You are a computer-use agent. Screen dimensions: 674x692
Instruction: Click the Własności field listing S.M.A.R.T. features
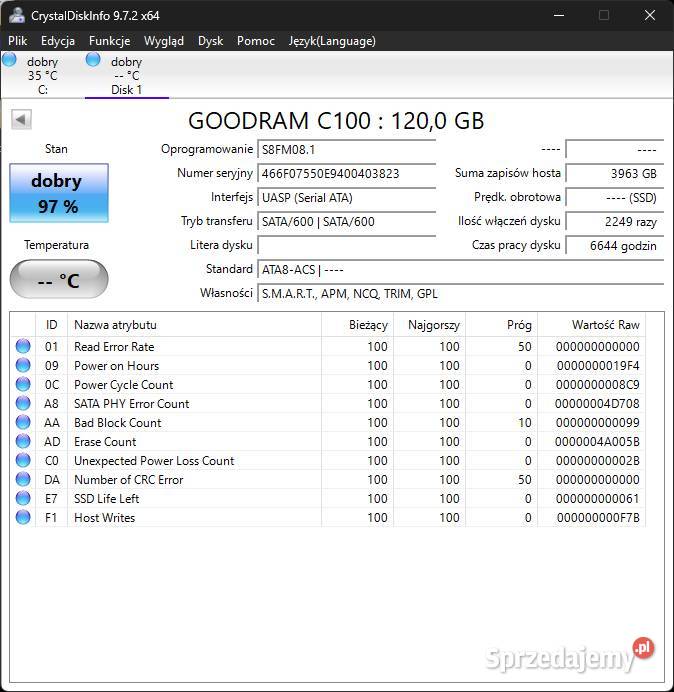coord(460,293)
